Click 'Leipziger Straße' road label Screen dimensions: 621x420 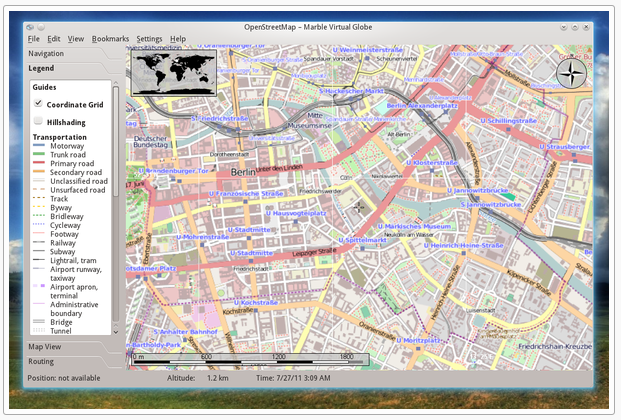314,252
